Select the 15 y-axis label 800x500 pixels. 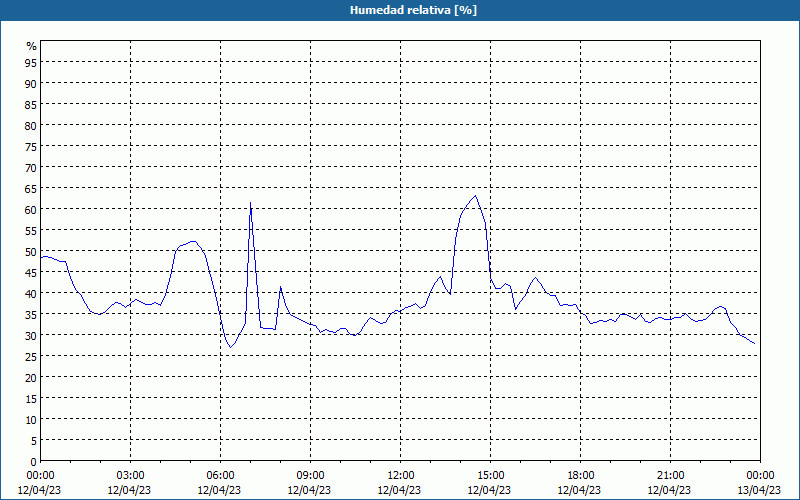pos(31,398)
